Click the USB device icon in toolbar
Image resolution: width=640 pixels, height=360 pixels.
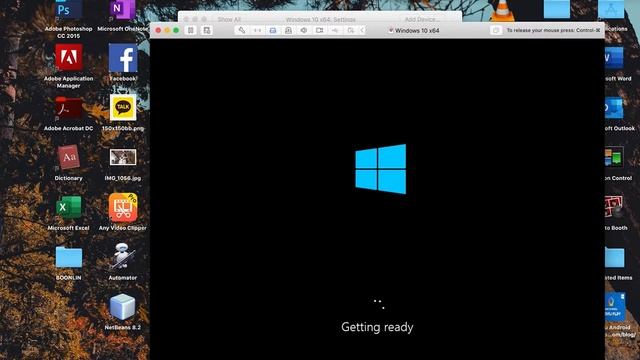(x=335, y=30)
